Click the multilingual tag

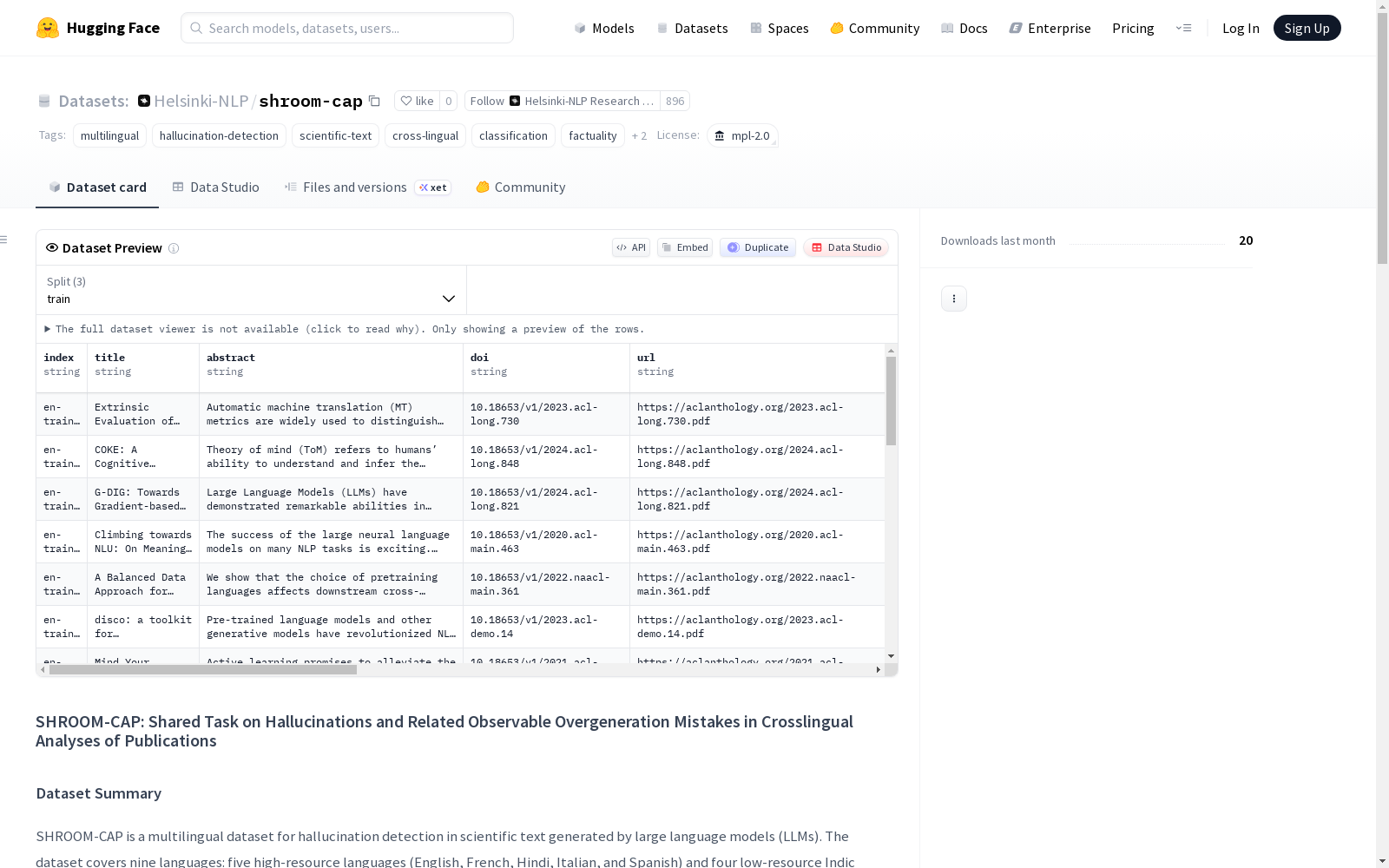[109, 135]
